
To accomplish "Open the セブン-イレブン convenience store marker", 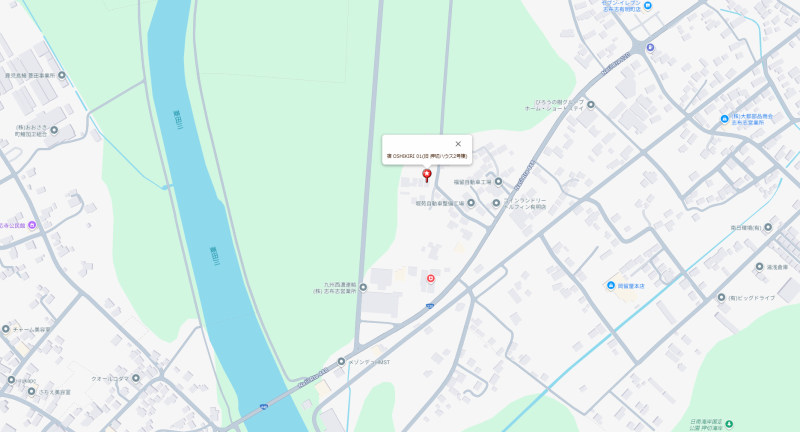I will [648, 6].
